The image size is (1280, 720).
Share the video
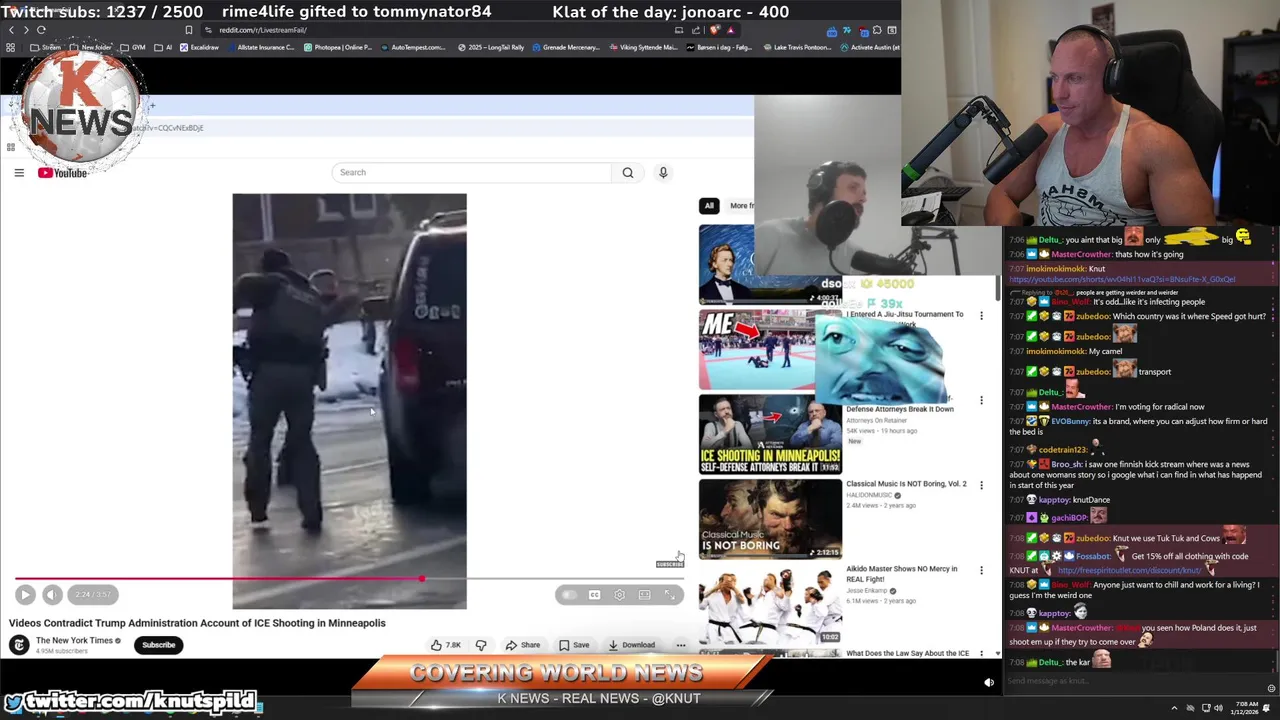[523, 645]
